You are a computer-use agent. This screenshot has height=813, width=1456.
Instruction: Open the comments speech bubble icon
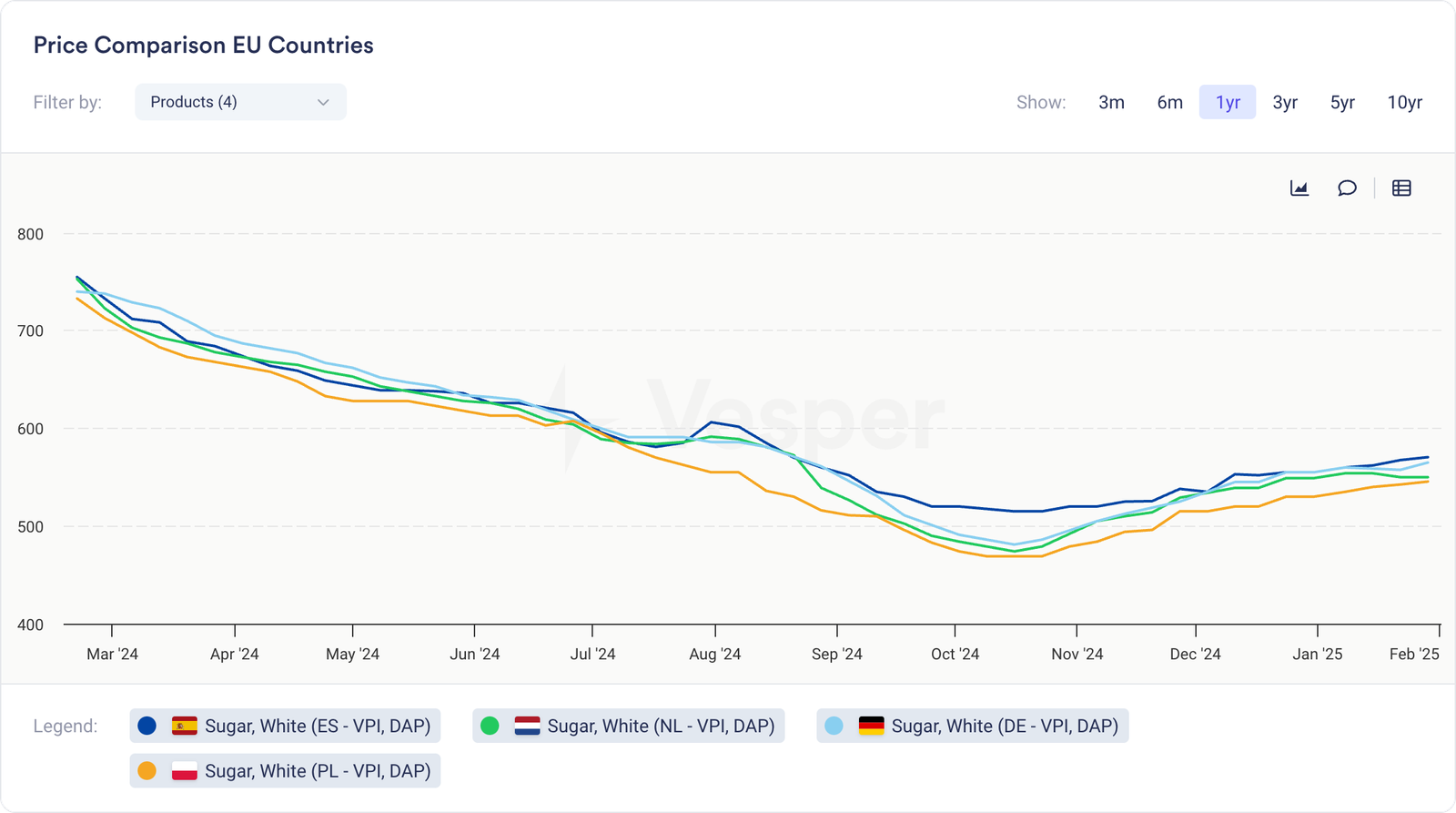1347,188
